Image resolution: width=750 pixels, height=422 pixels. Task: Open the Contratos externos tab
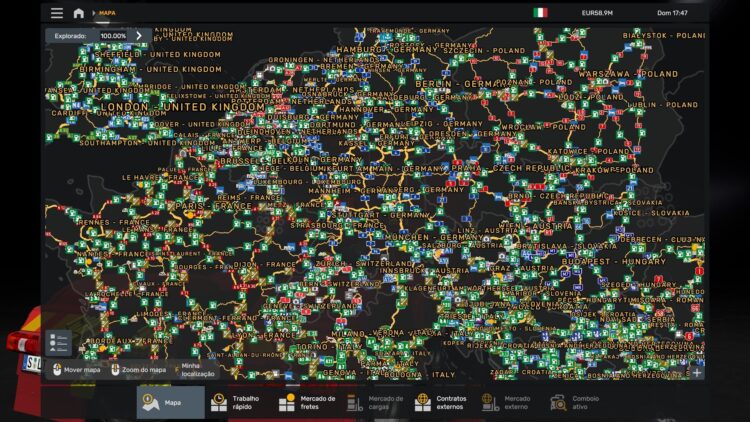coord(441,402)
